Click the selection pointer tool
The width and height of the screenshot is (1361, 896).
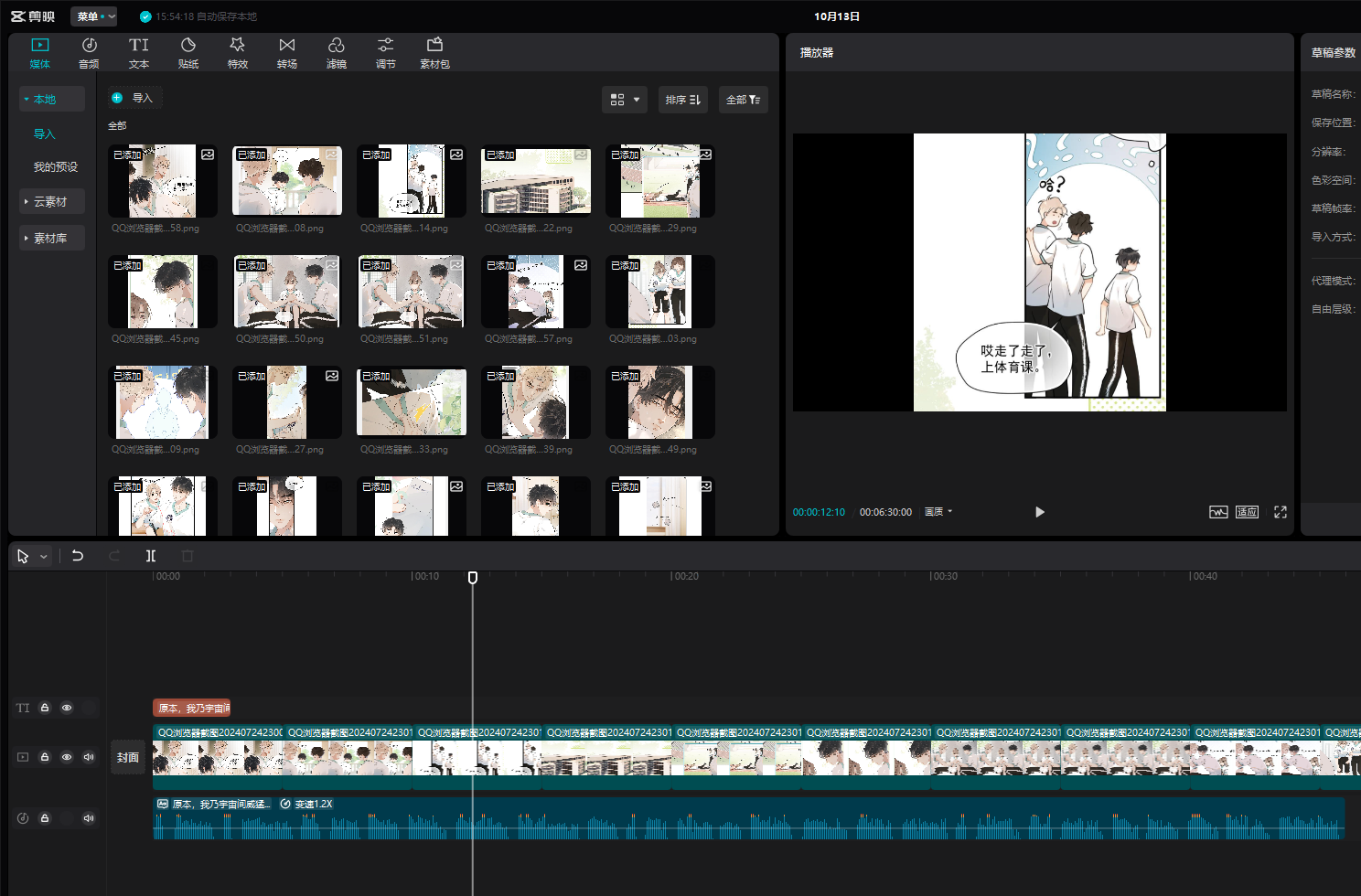23,556
